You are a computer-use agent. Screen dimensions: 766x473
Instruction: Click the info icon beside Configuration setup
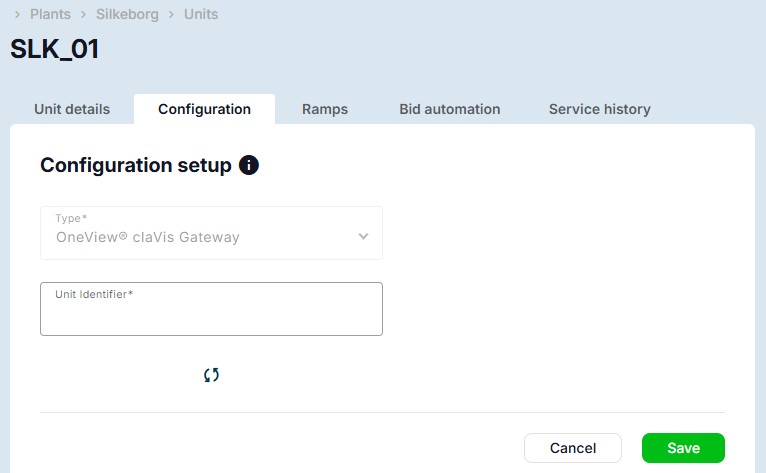[249, 165]
